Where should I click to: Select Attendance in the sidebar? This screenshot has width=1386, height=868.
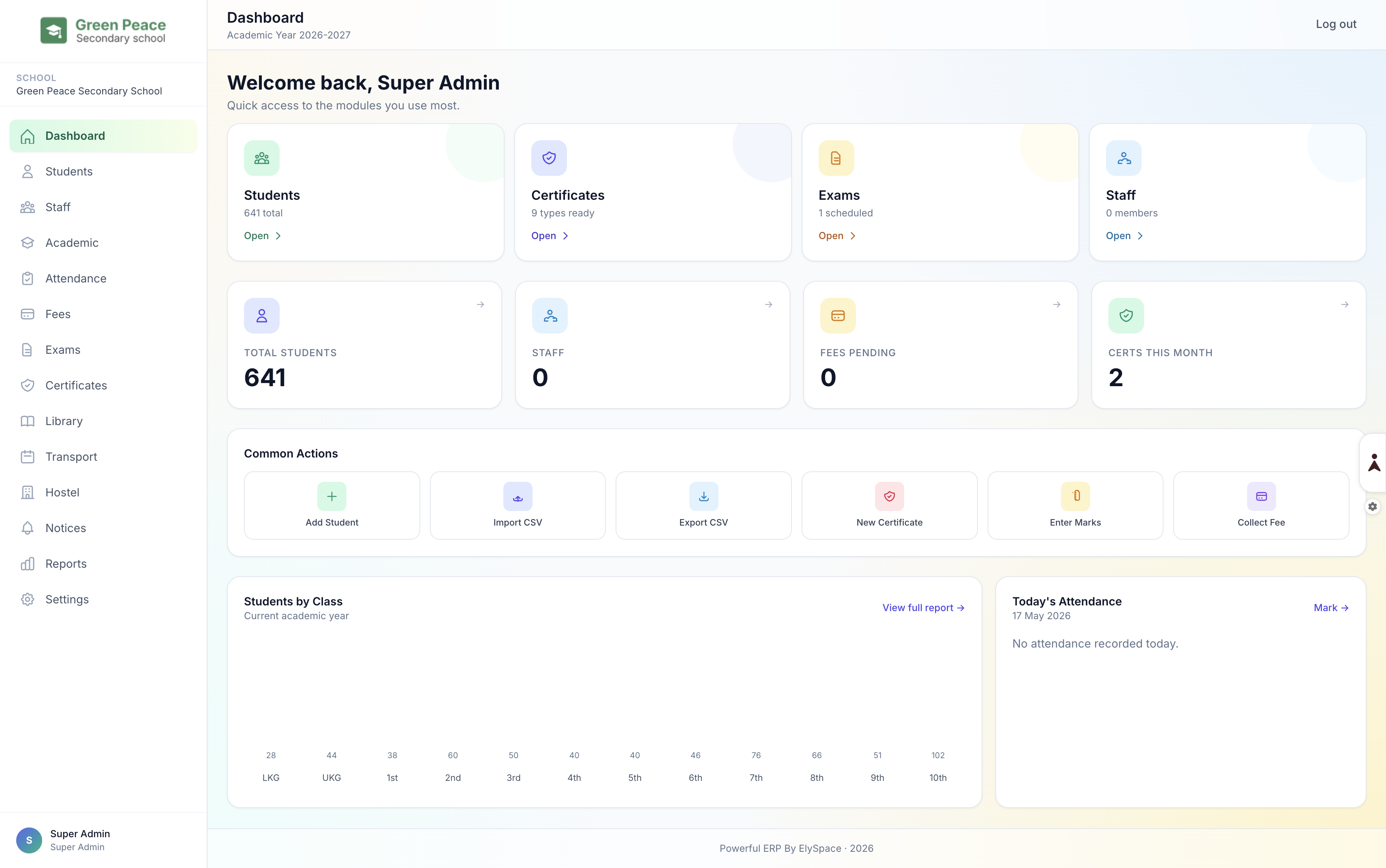point(103,278)
